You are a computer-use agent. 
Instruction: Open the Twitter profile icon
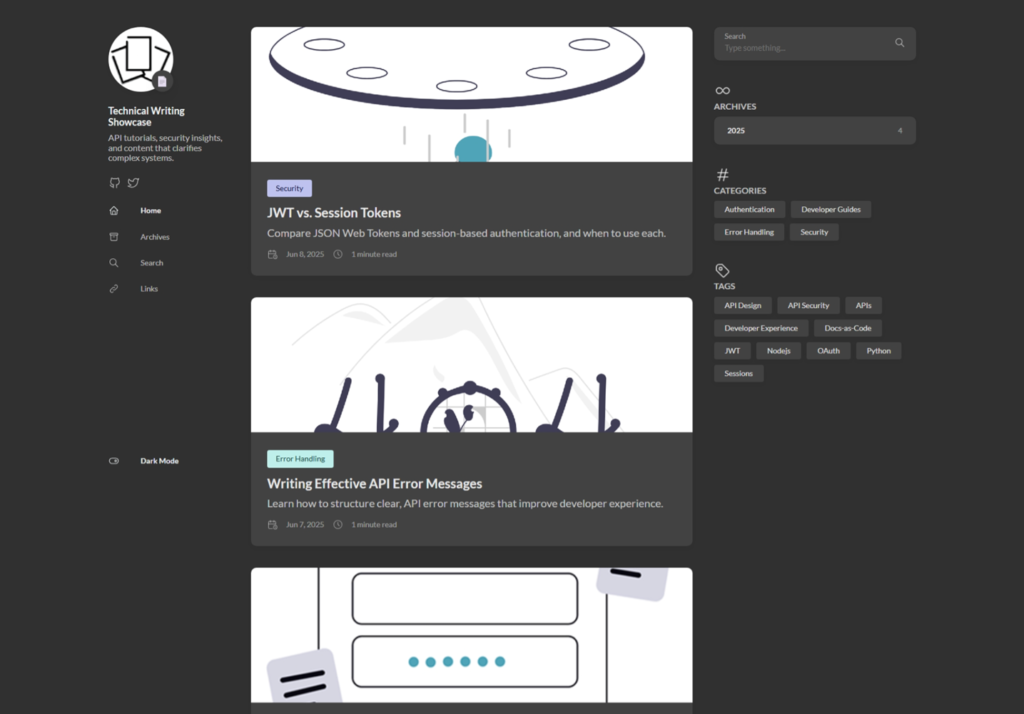tap(133, 183)
